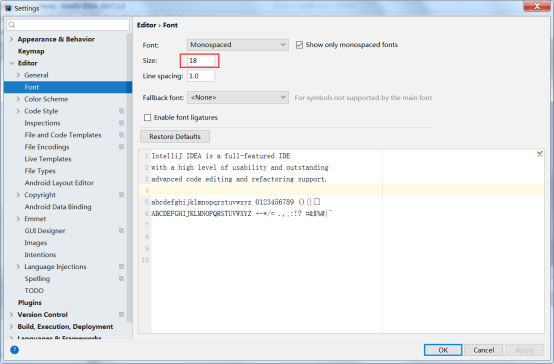
Task: Open the File Encodings page
Action: [47, 147]
